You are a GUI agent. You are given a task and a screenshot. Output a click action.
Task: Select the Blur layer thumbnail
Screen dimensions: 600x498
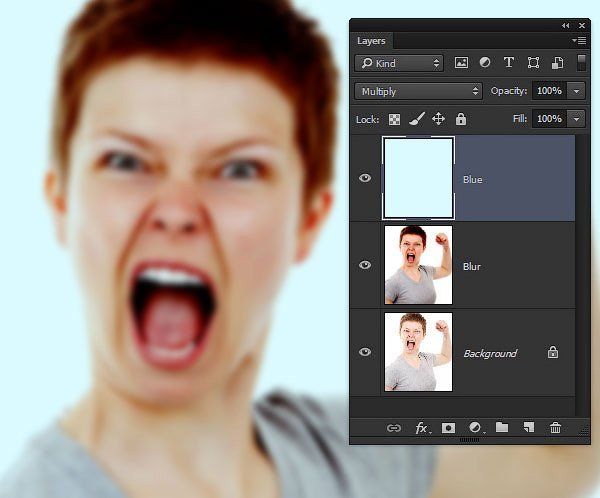point(418,265)
